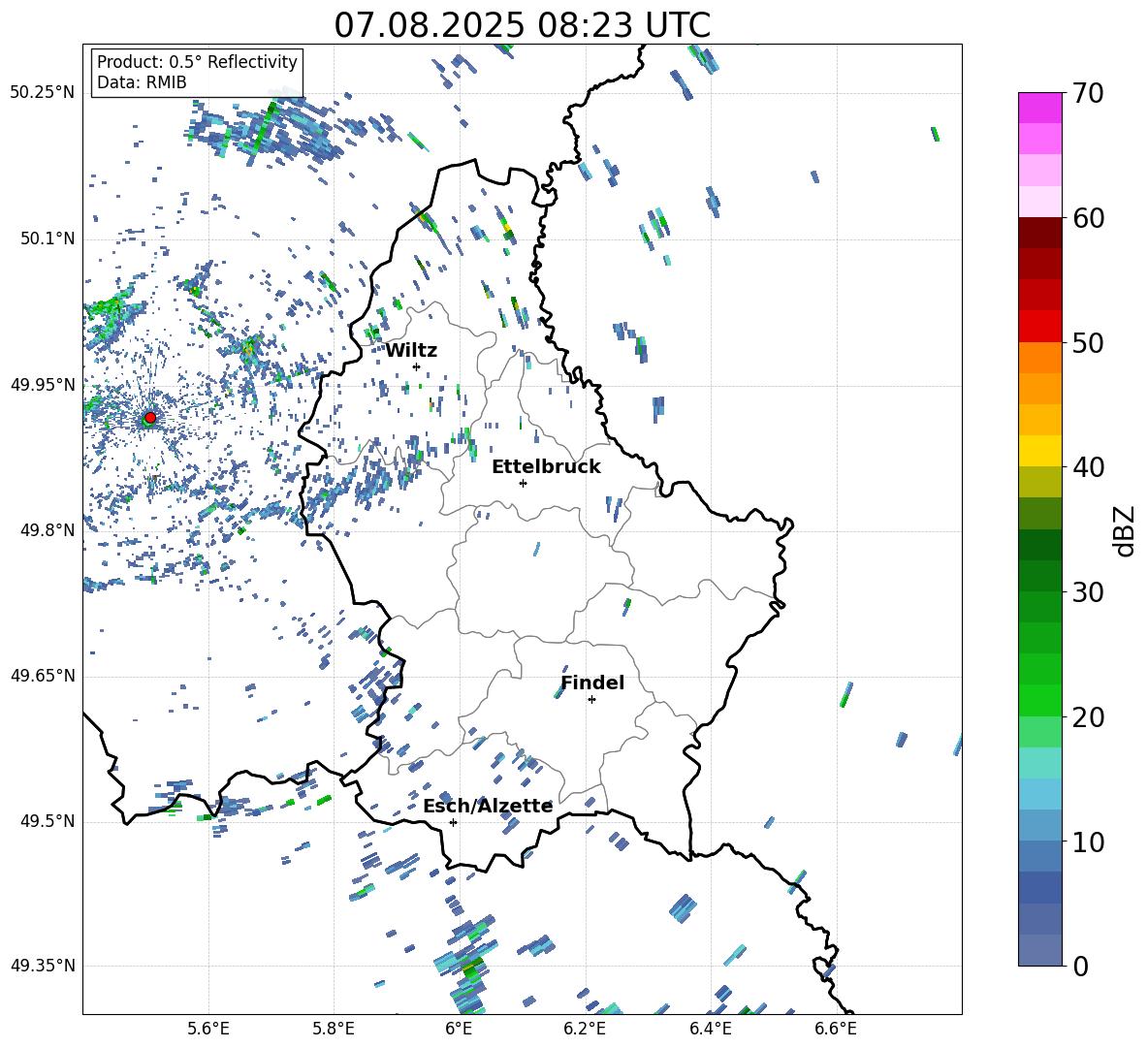Click the 10 tick on the colorbar
This screenshot has height=1048, width=1148.
(x=1088, y=842)
